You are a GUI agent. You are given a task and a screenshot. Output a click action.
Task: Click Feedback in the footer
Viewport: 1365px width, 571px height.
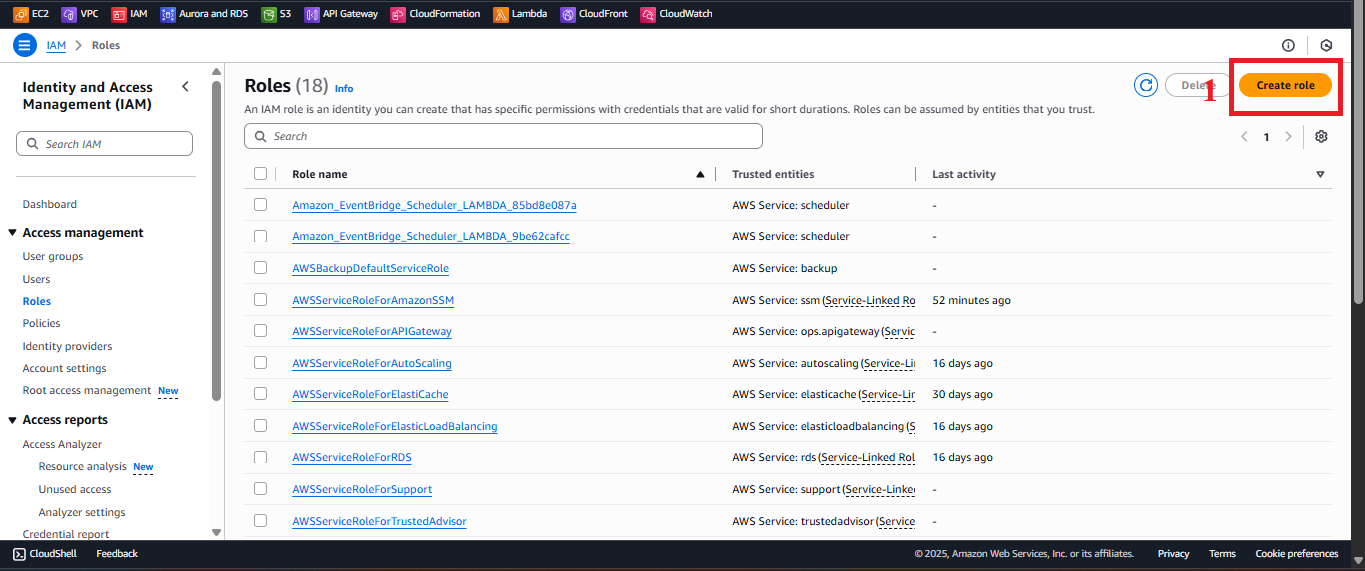pos(117,554)
